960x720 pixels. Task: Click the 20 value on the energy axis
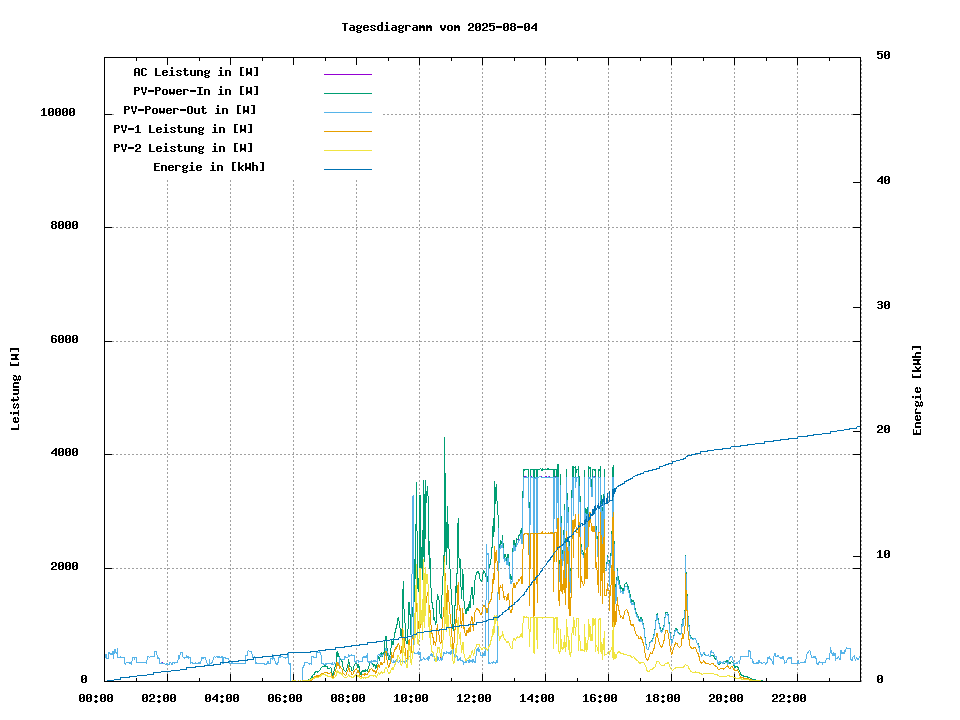point(883,430)
